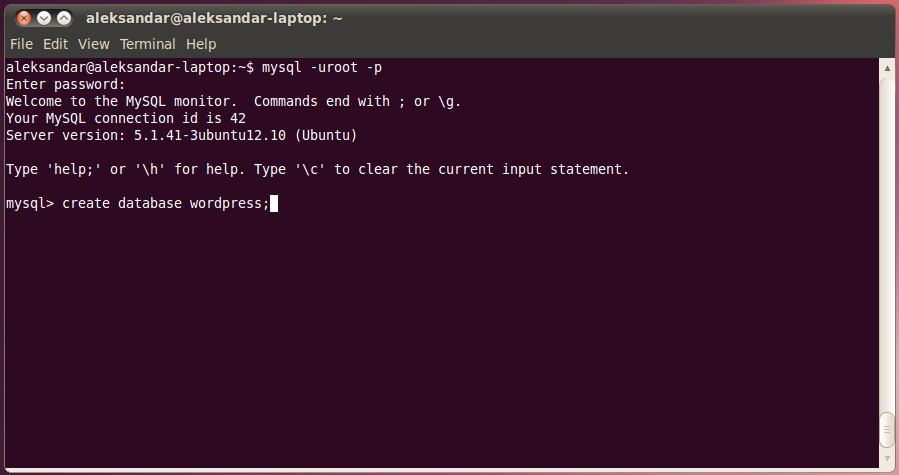Click the blinking cursor block after wordpress;
Image resolution: width=899 pixels, height=475 pixels.
tap(274, 204)
